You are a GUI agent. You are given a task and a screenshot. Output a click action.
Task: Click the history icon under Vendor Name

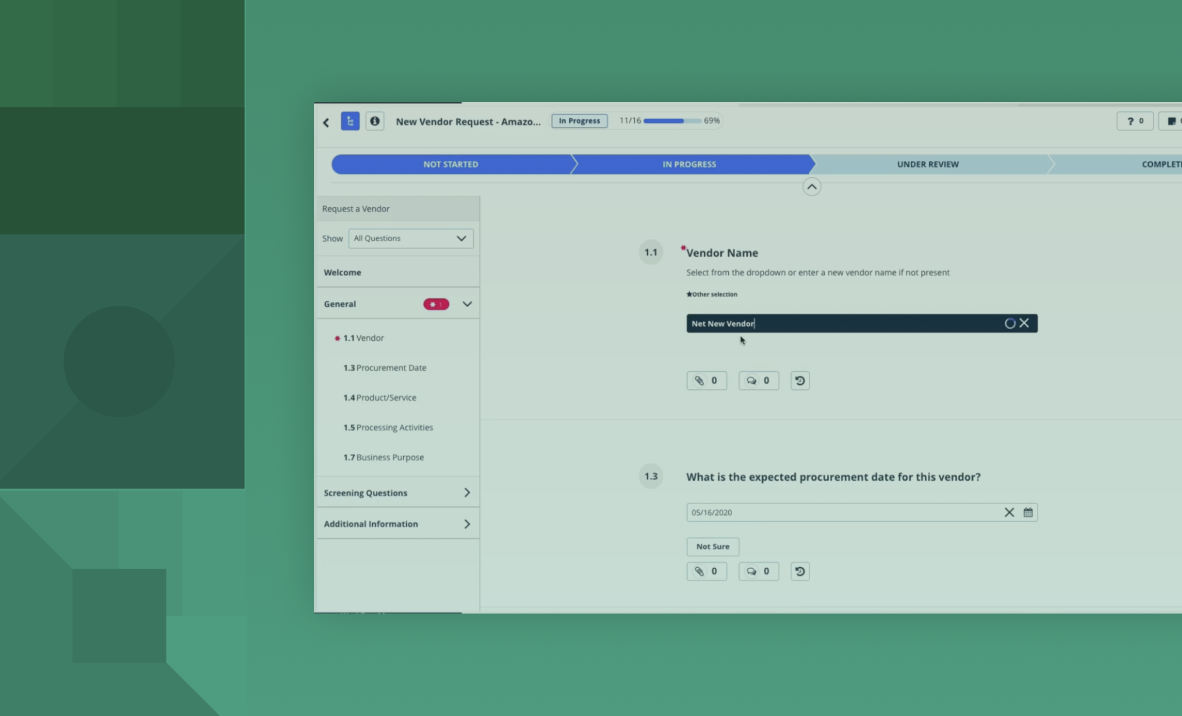(x=799, y=380)
